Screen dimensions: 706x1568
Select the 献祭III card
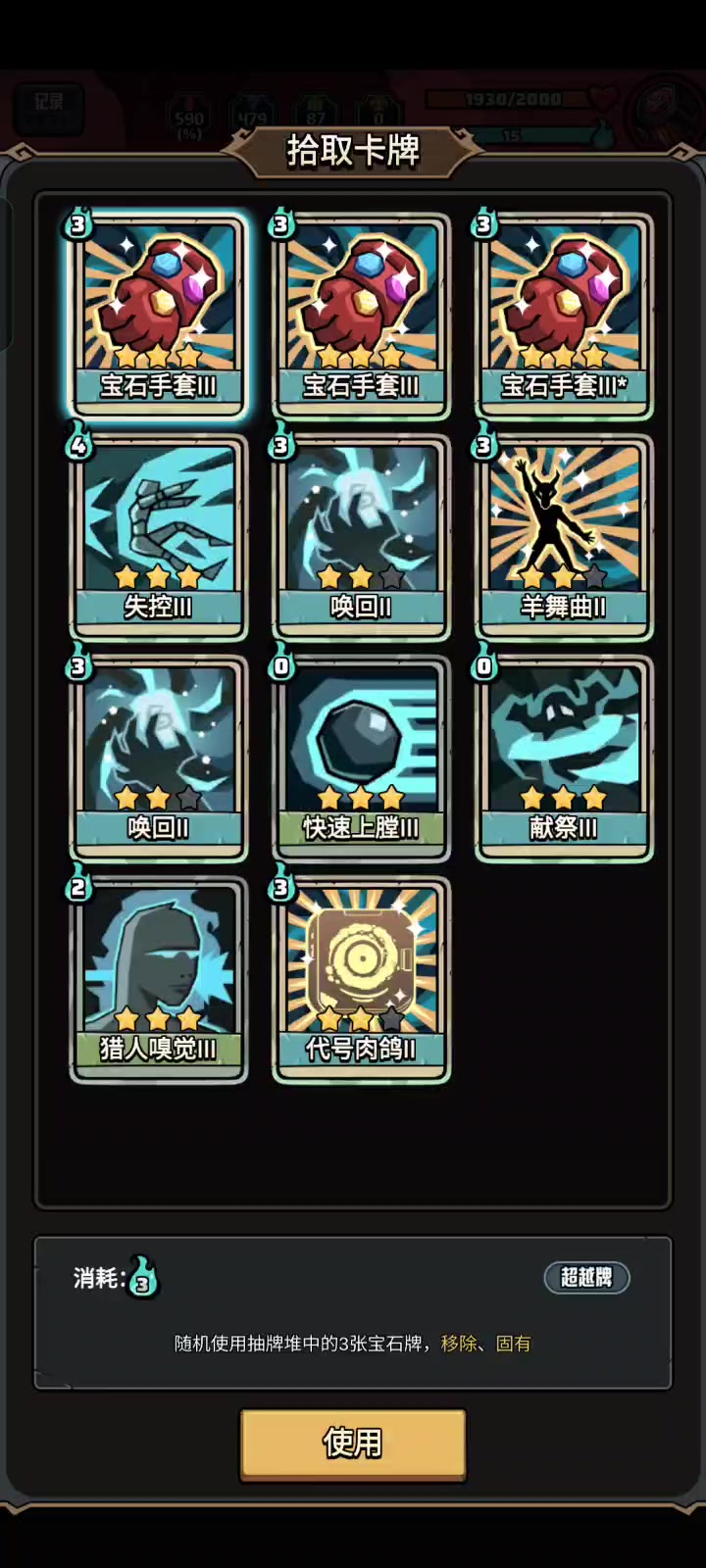(x=564, y=759)
